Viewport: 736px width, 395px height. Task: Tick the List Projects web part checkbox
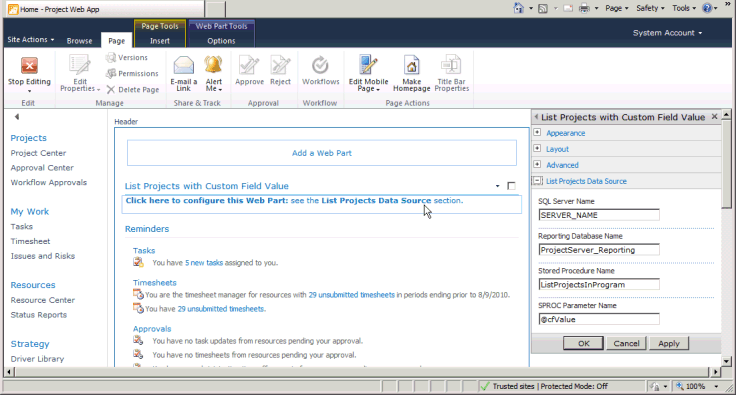click(x=512, y=186)
